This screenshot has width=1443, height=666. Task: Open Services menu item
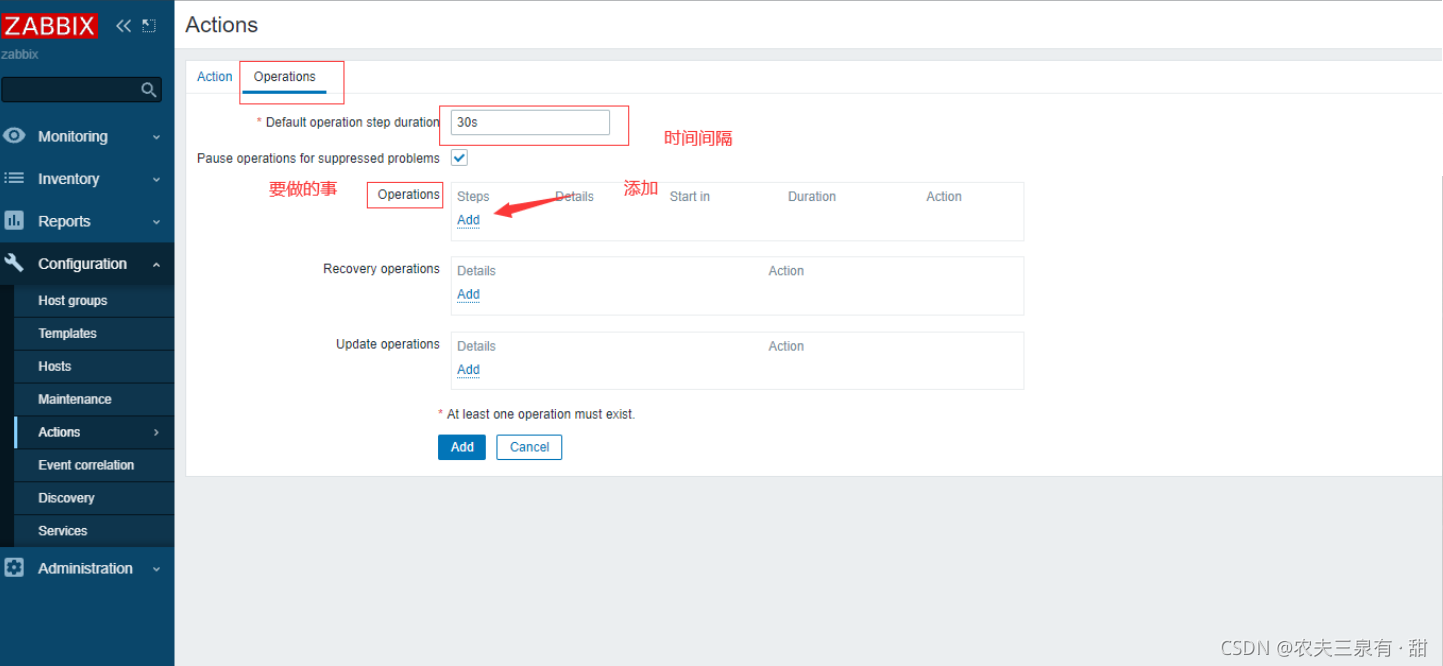tap(63, 531)
